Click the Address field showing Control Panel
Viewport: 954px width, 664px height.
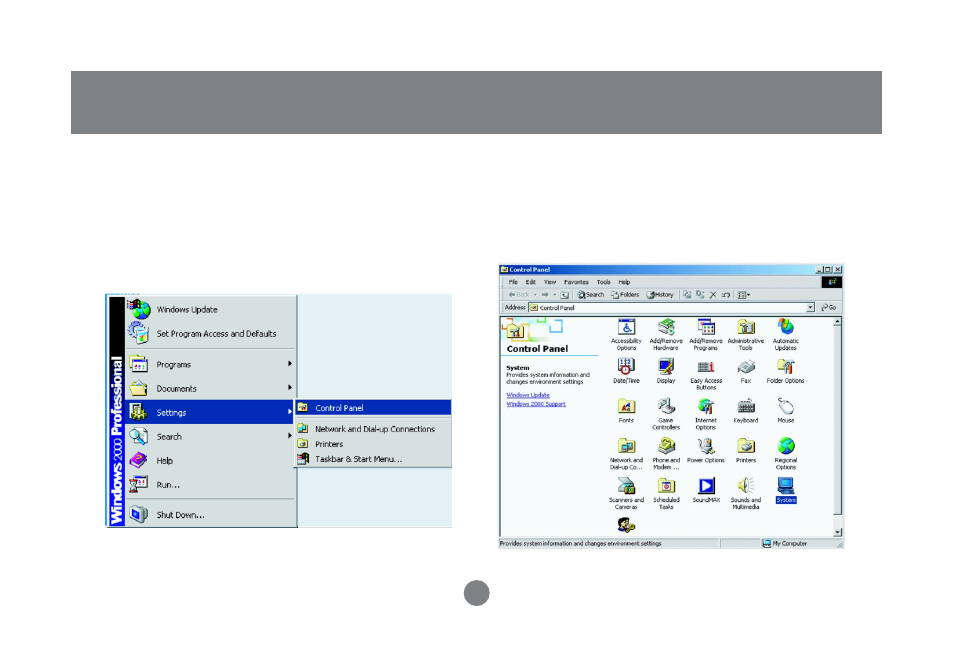672,308
